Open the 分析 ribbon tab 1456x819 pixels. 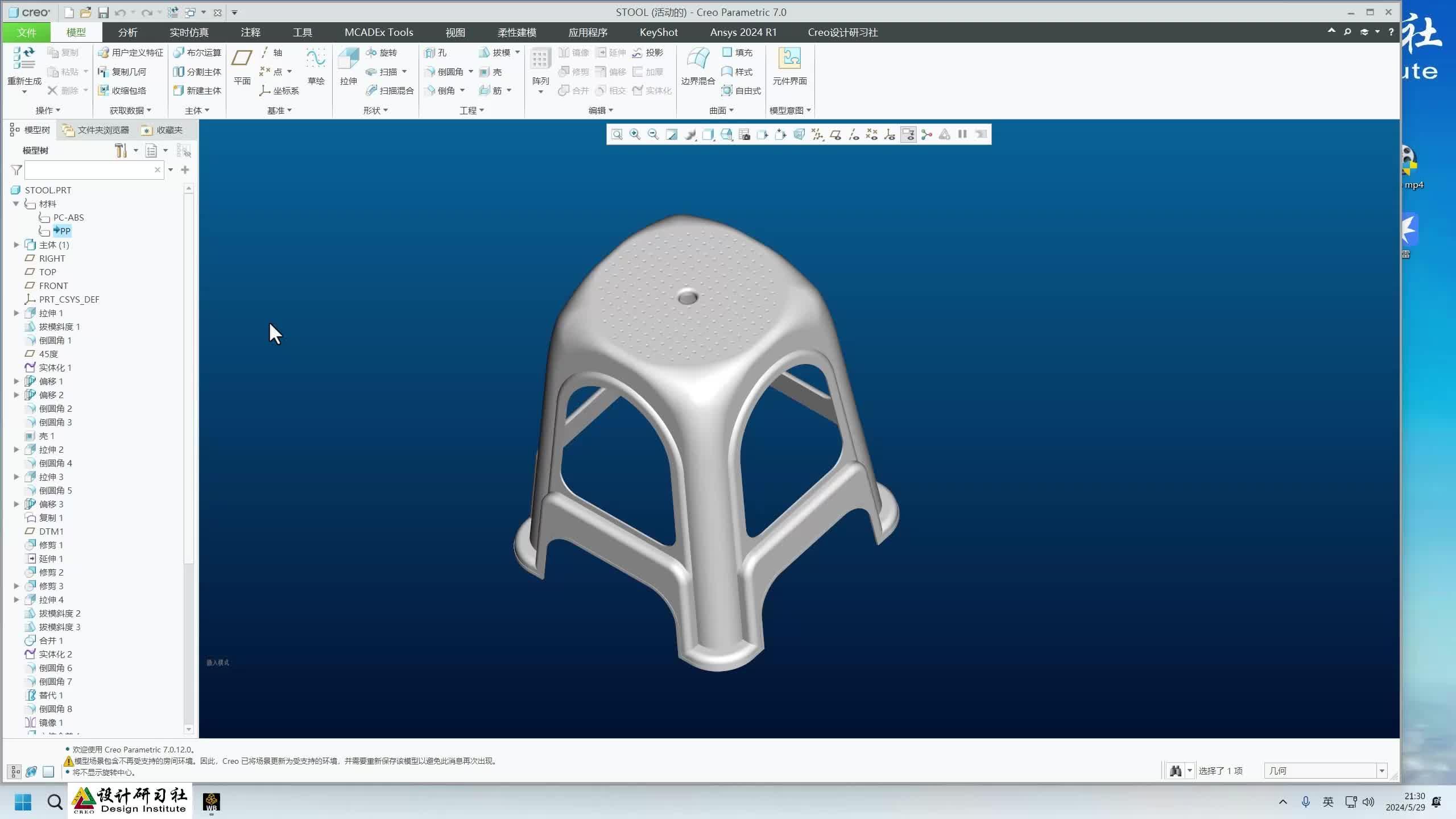(127, 32)
